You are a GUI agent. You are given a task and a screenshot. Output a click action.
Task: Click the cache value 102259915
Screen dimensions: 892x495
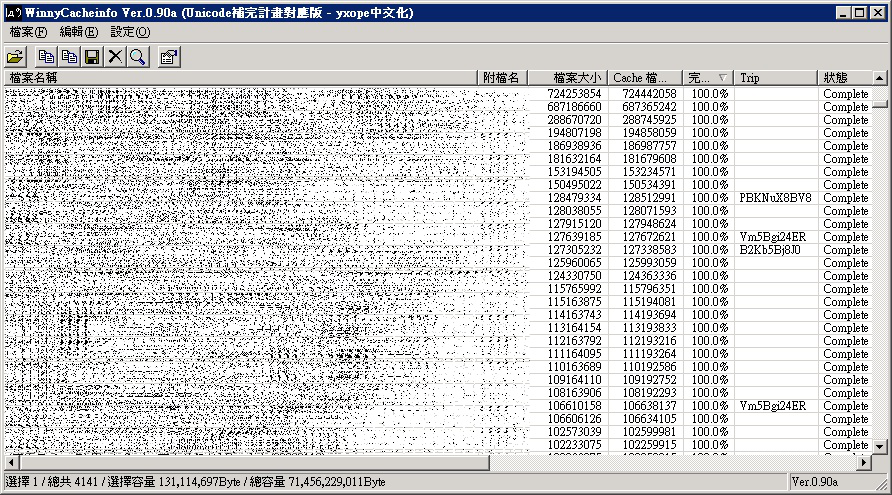click(x=649, y=445)
